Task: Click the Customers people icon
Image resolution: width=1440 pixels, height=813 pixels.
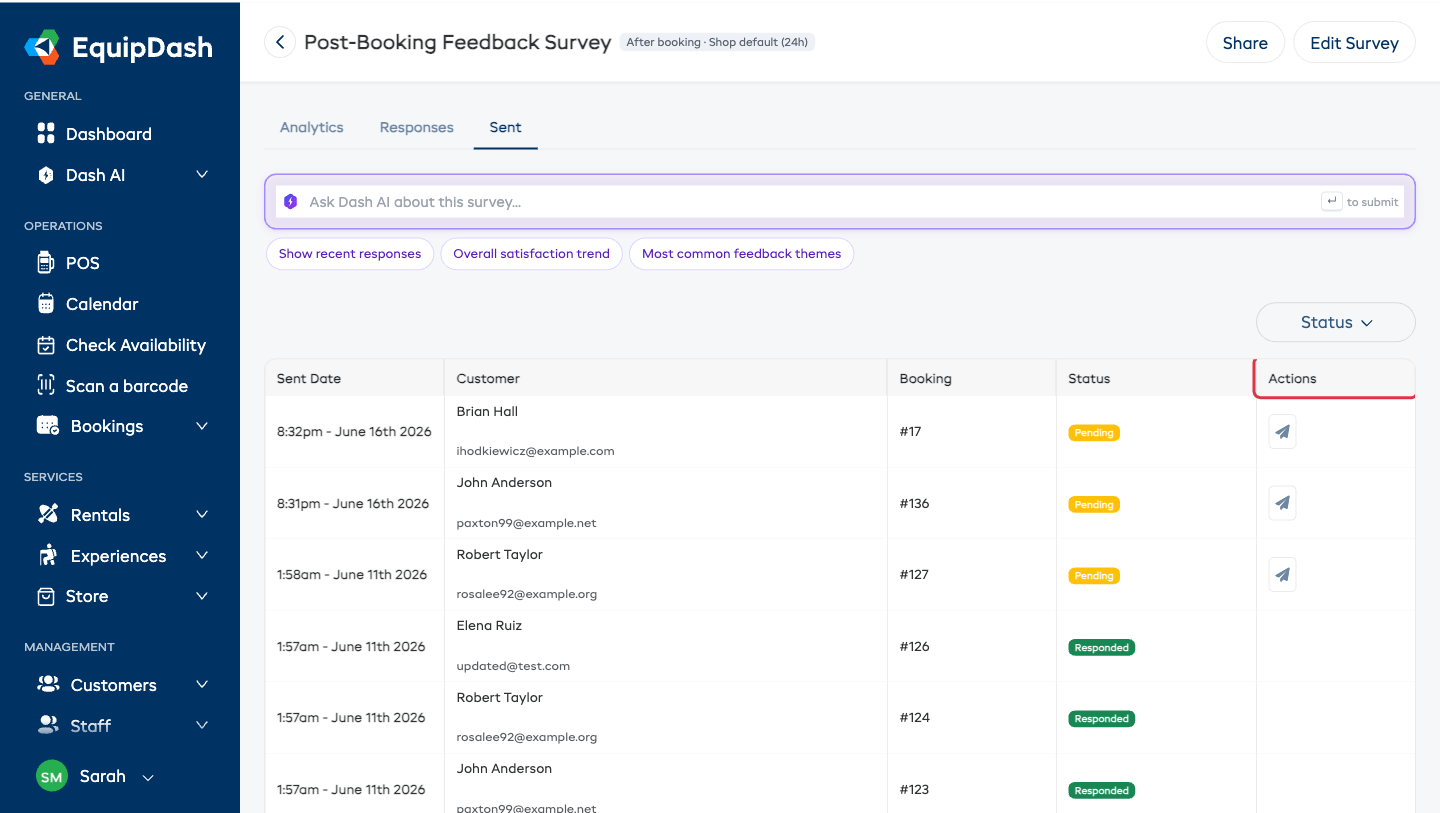Action: point(48,685)
